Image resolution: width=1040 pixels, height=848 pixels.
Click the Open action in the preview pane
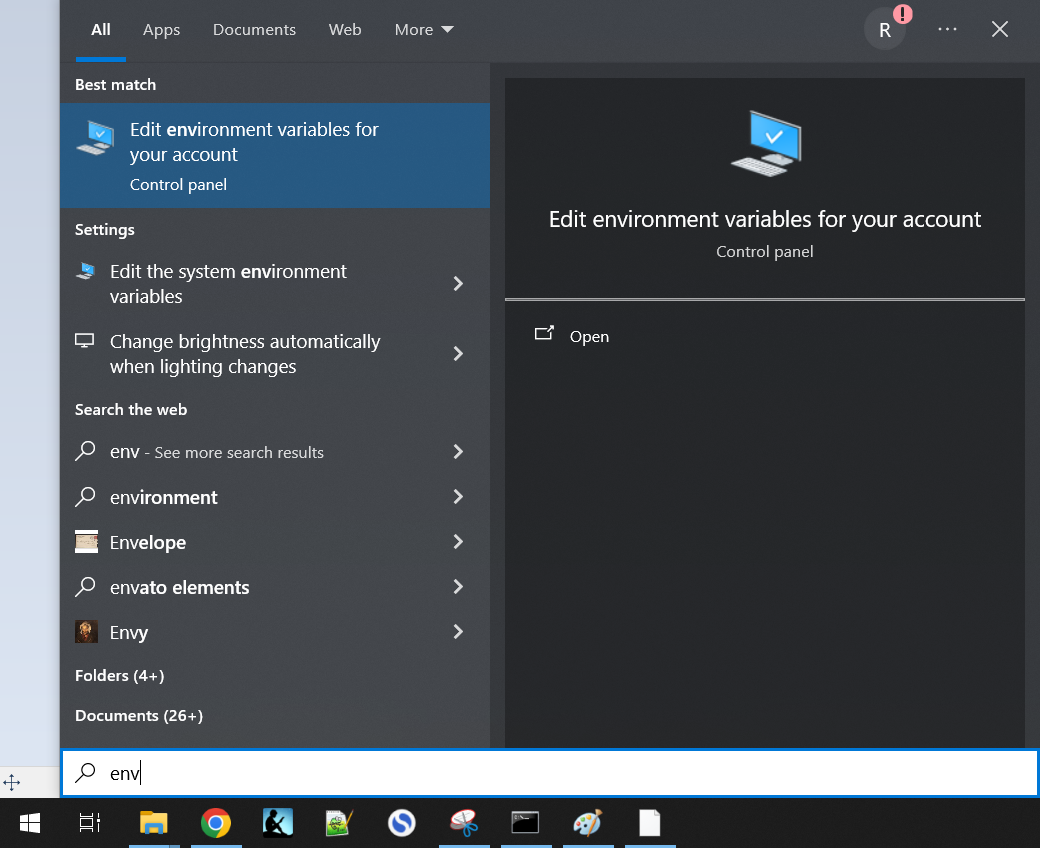(588, 337)
